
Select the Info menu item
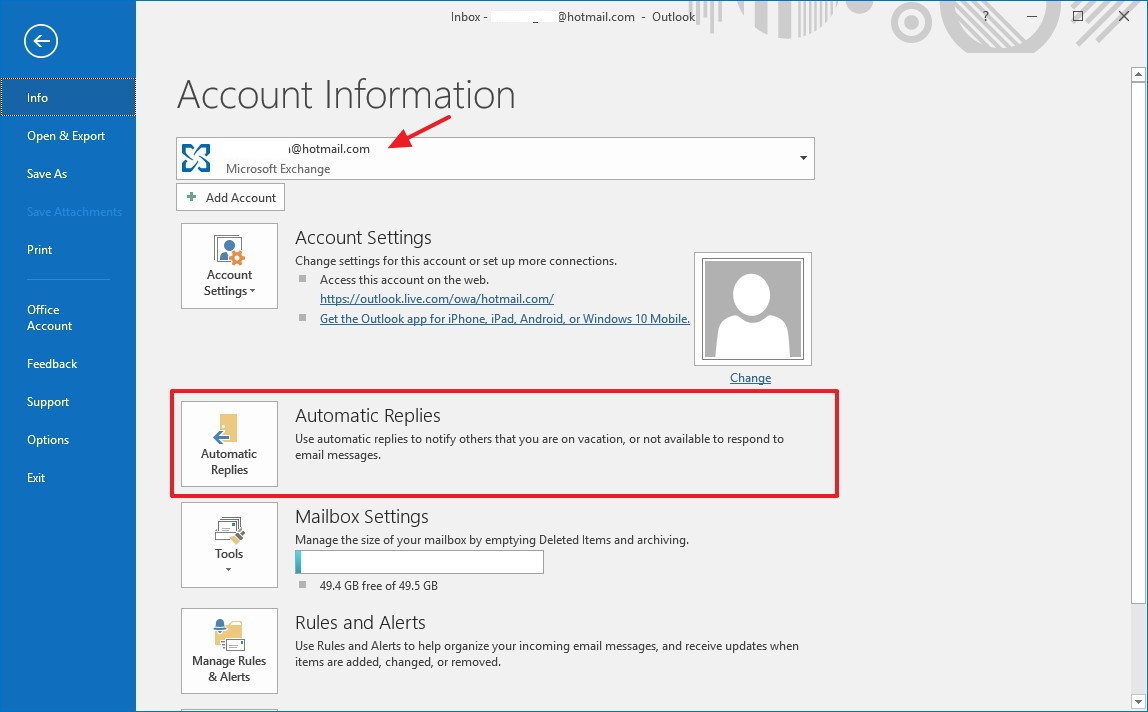tap(68, 97)
